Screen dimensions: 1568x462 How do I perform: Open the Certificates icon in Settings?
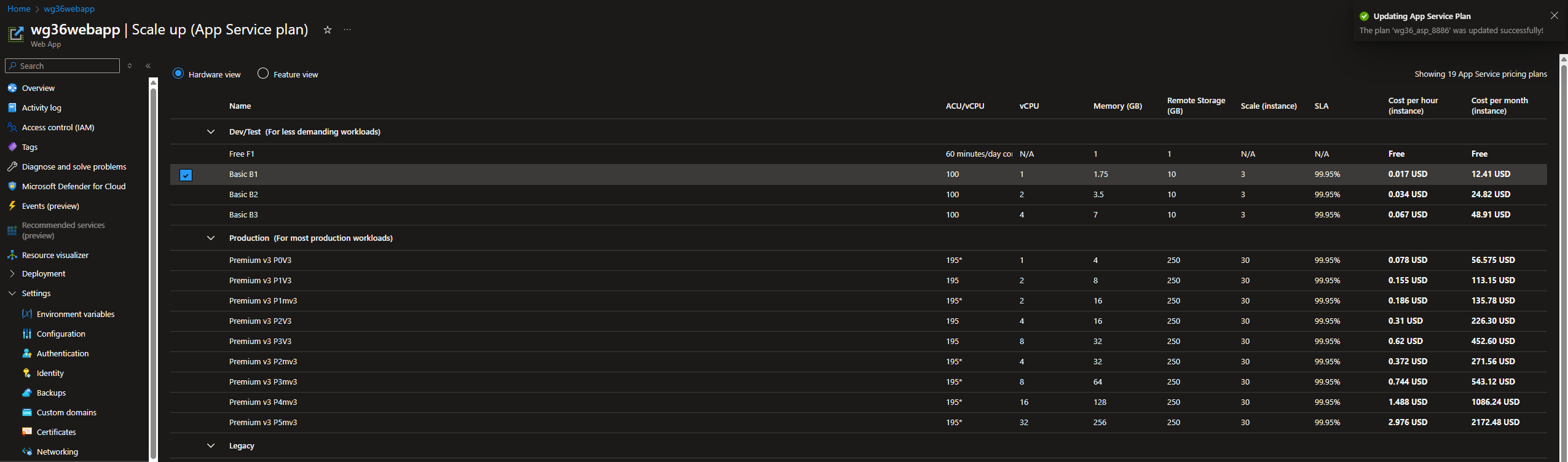(x=27, y=432)
